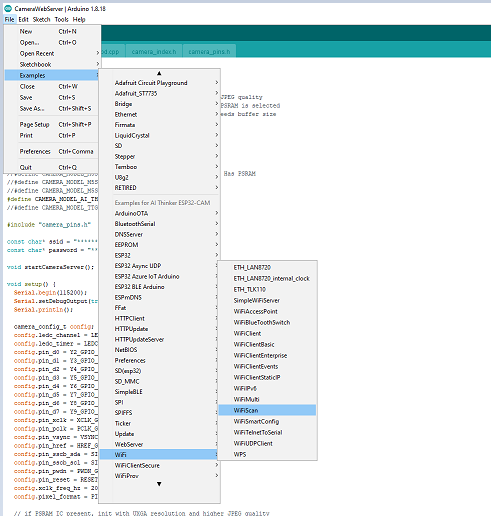Open the ETH_TLK110 example
The width and height of the screenshot is (491, 516).
click(267, 289)
